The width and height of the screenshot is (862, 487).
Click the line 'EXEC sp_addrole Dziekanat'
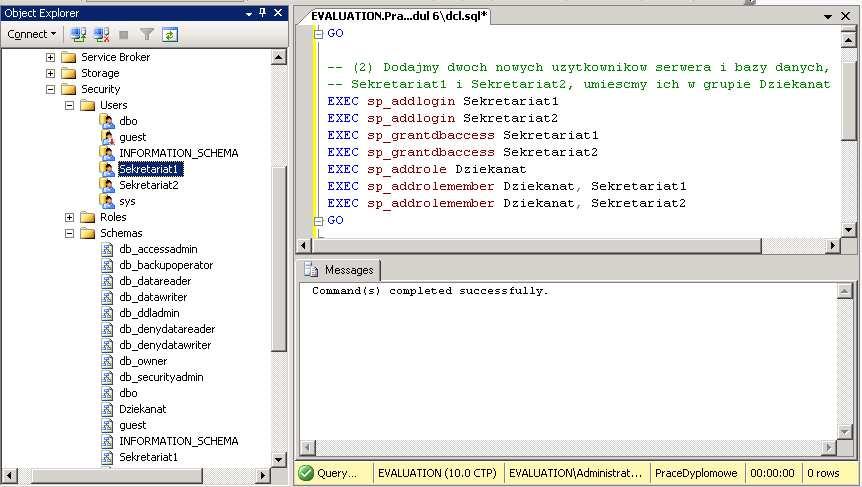pos(427,169)
